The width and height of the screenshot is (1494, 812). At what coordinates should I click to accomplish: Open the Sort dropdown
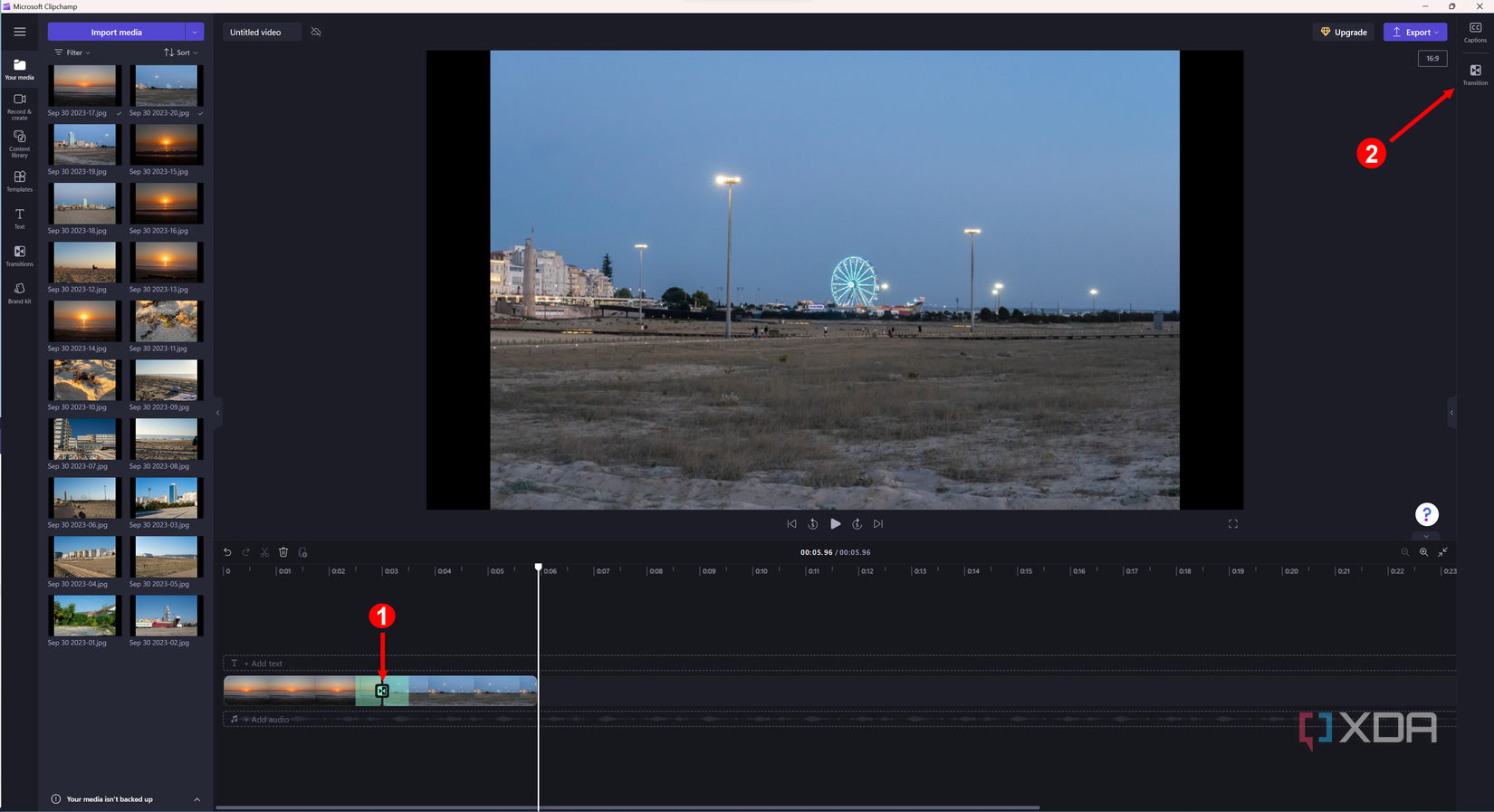click(180, 53)
